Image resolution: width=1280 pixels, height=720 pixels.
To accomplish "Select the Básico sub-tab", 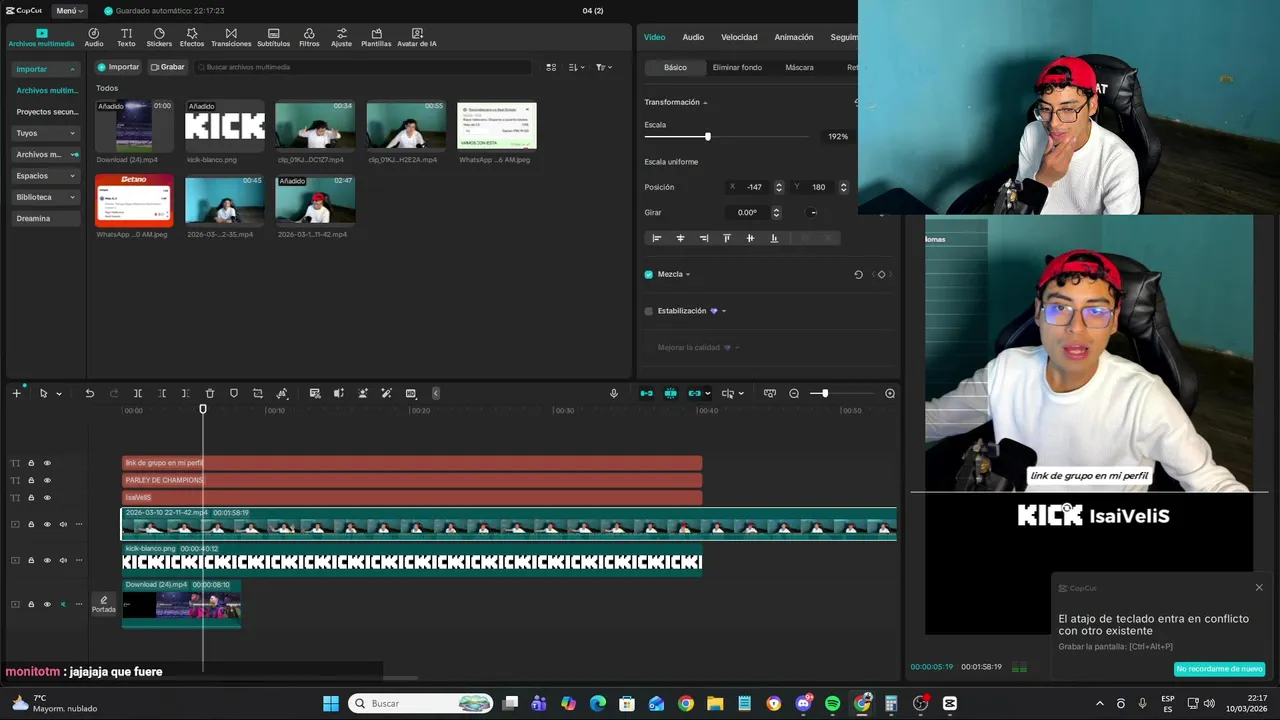I will pyautogui.click(x=675, y=67).
